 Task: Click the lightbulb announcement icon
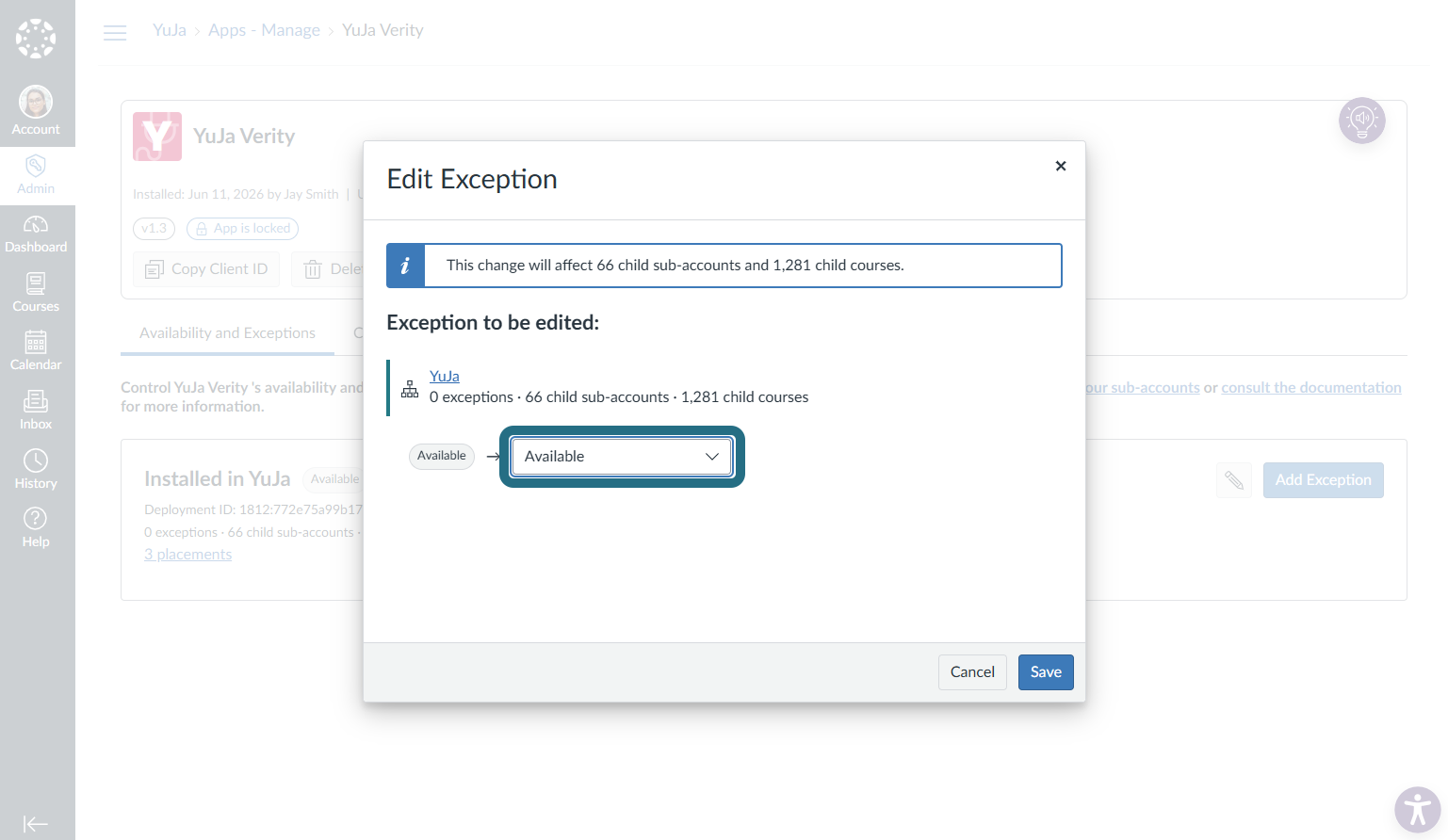pos(1362,121)
